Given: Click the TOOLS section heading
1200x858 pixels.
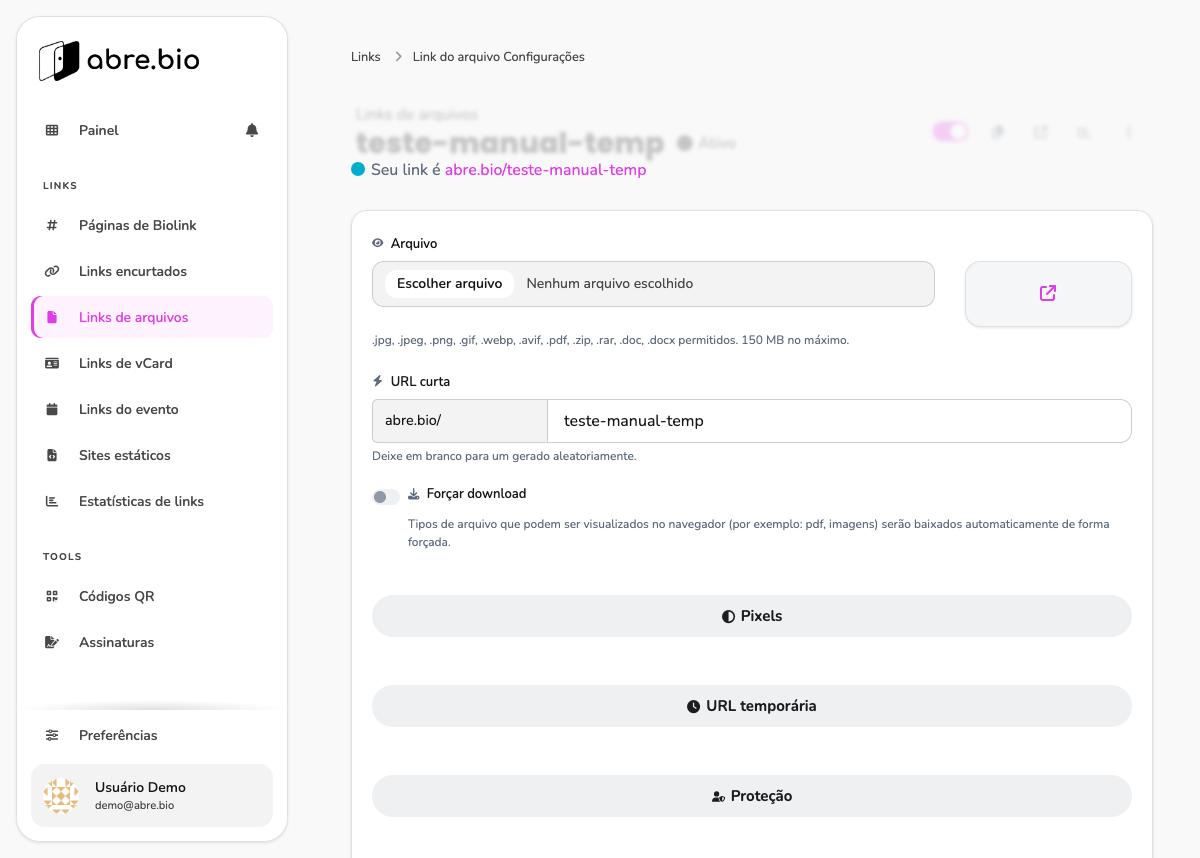Looking at the screenshot, I should click(62, 557).
